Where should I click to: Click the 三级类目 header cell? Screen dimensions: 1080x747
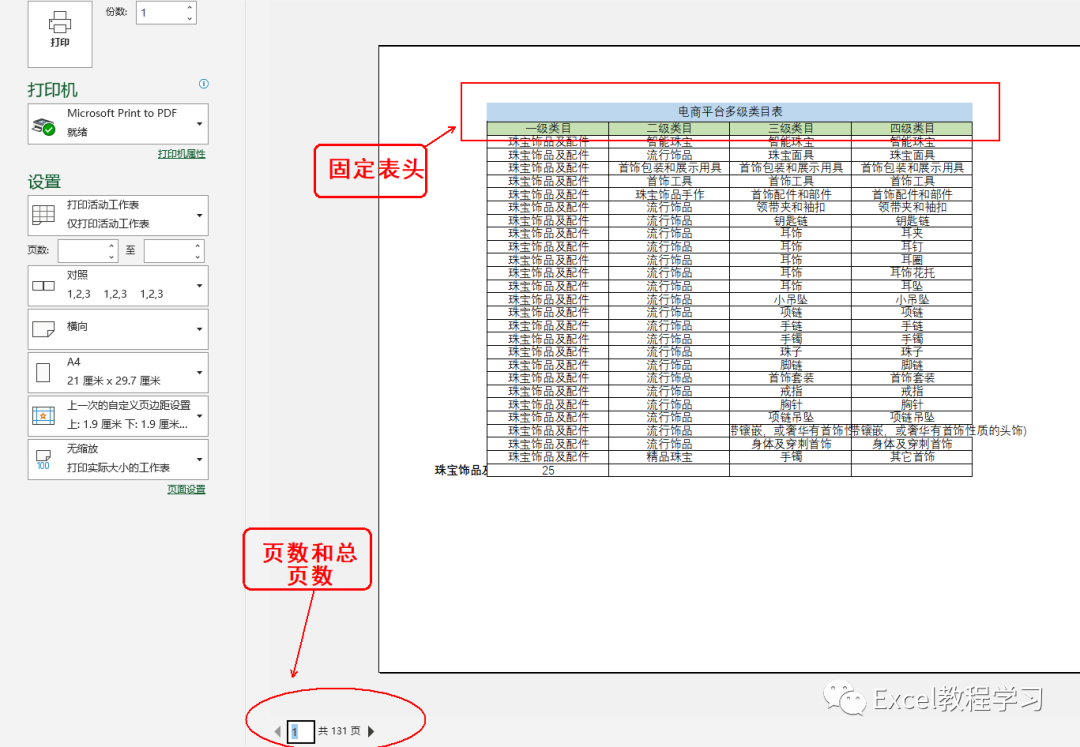point(791,129)
